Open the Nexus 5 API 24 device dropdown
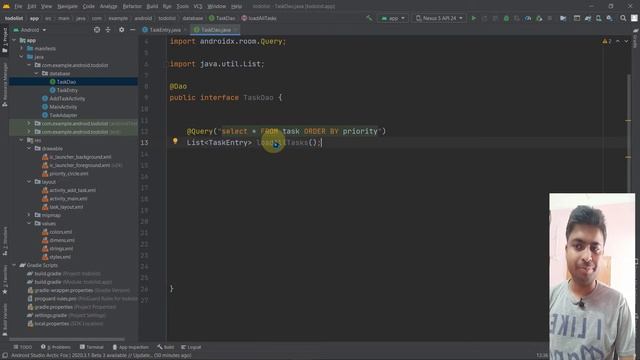640x360 pixels. [439, 18]
